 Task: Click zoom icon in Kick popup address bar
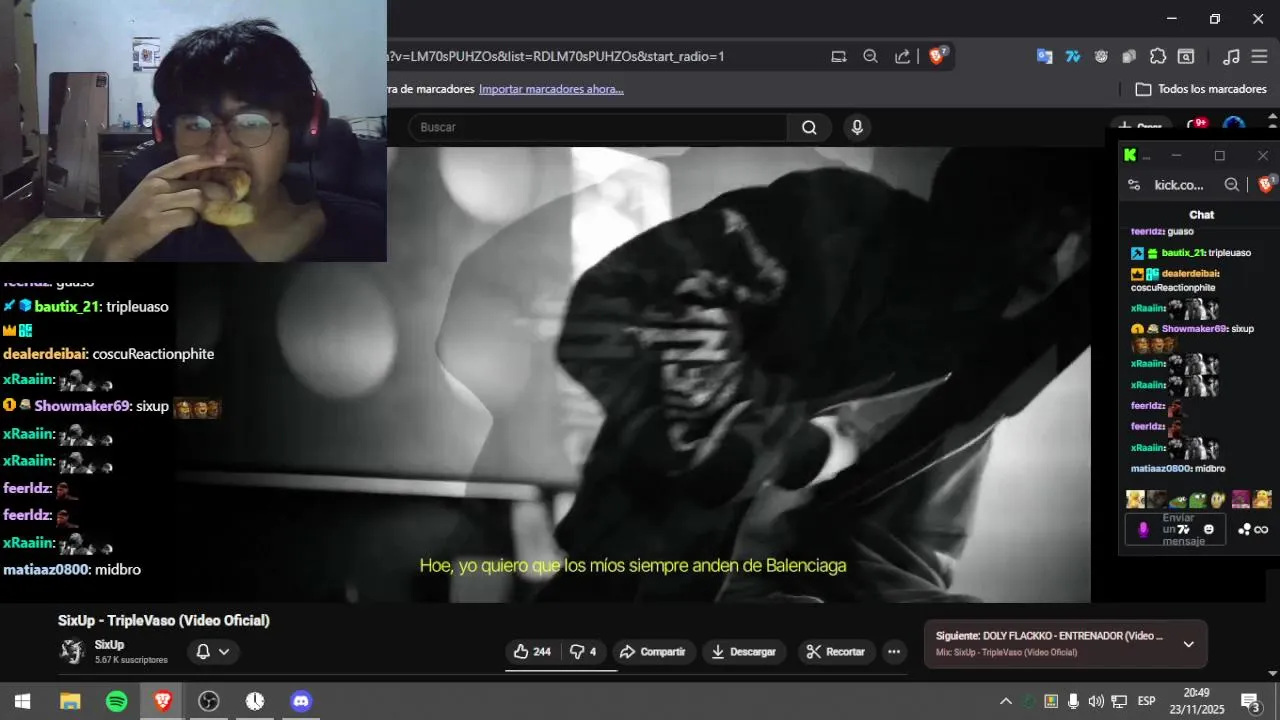(1232, 185)
